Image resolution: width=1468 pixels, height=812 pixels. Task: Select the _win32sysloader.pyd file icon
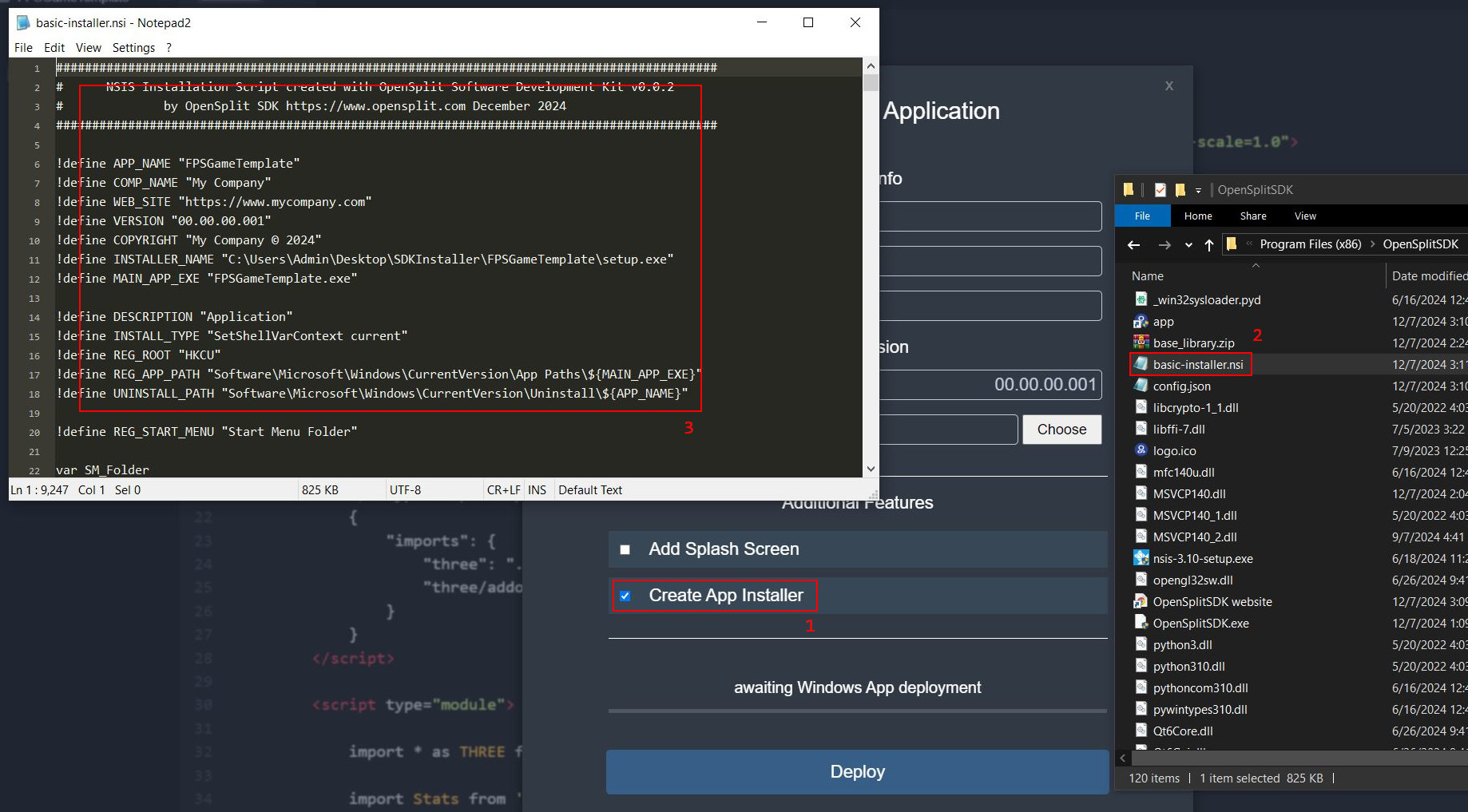(1141, 299)
